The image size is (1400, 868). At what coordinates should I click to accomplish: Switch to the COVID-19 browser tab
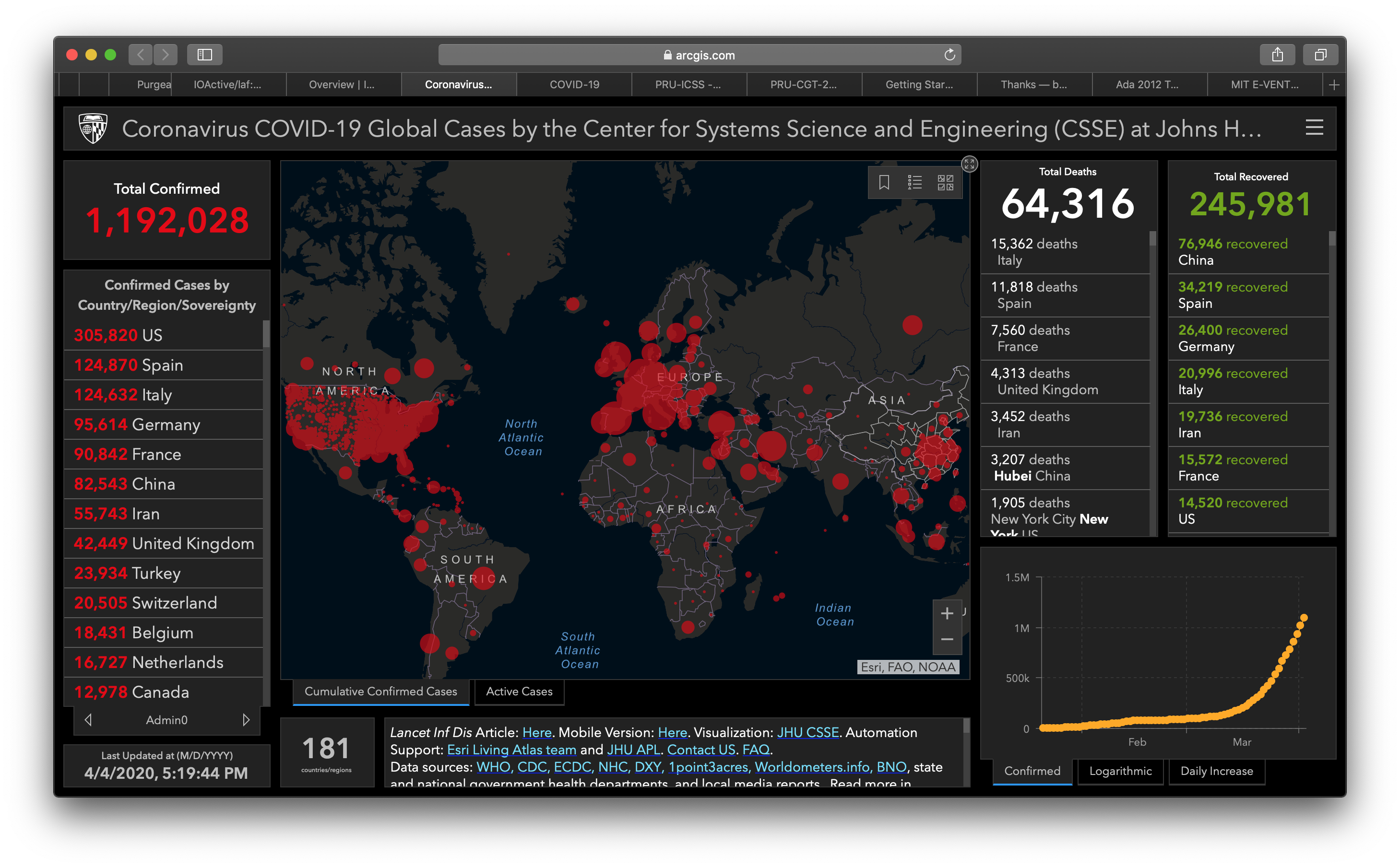pyautogui.click(x=574, y=84)
